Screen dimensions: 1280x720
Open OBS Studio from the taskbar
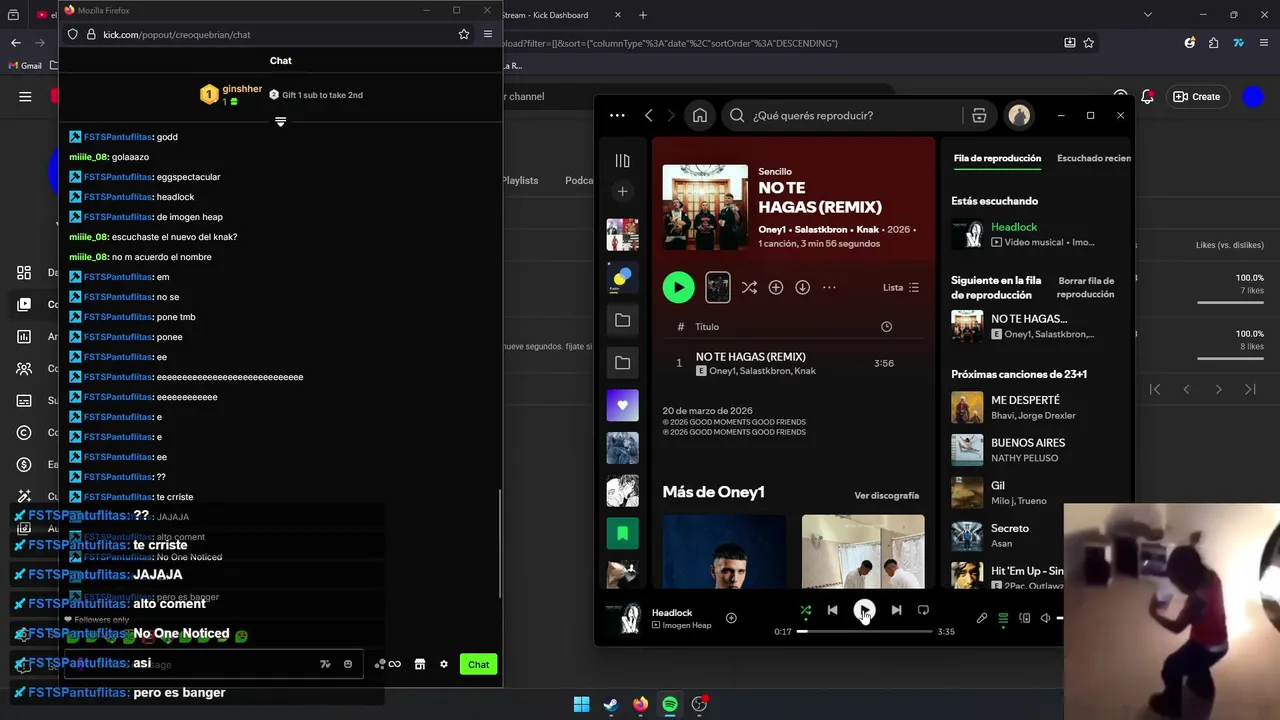[x=699, y=704]
